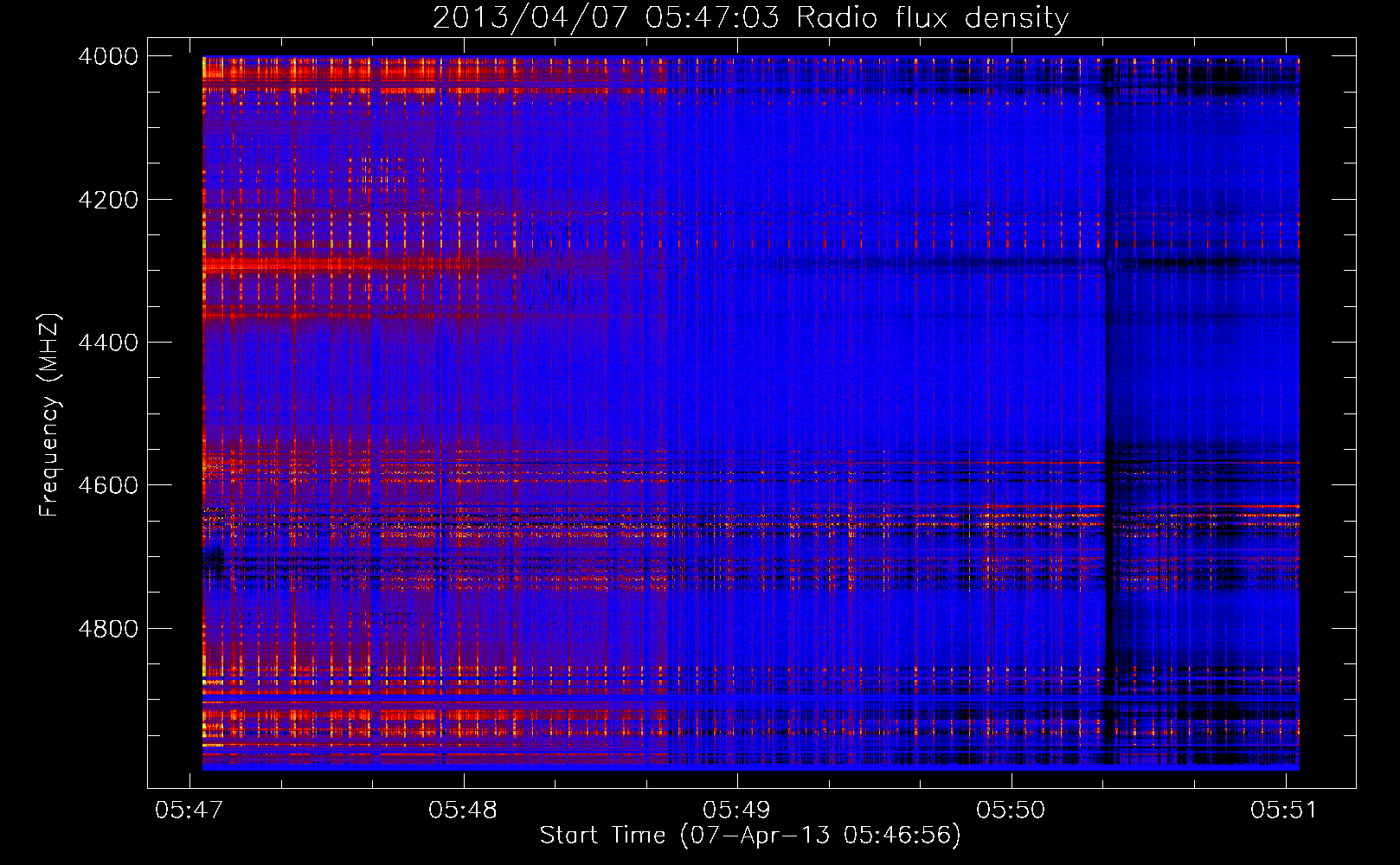Click the 'Frequency (MHZ)' axis title
This screenshot has height=865, width=1400.
tap(50, 415)
